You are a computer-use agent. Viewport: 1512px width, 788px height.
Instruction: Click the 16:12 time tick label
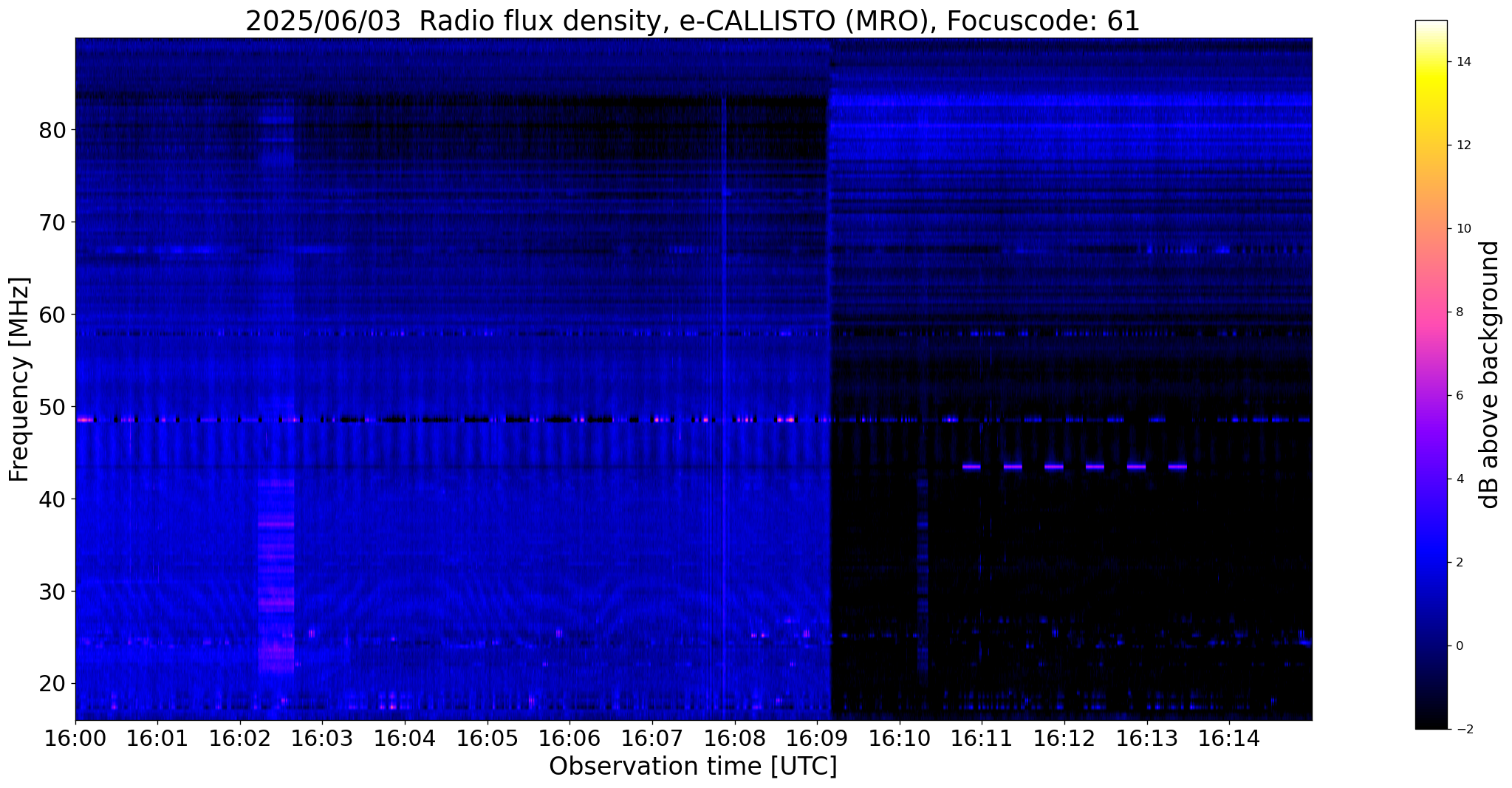point(1064,738)
